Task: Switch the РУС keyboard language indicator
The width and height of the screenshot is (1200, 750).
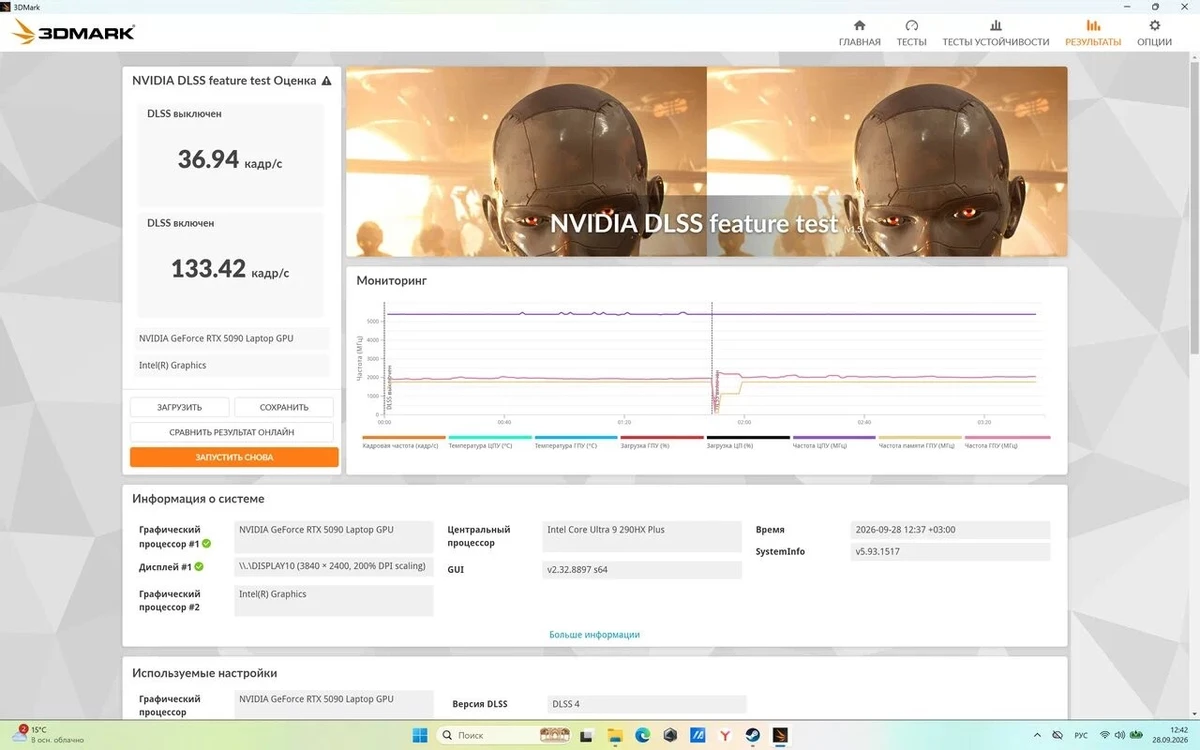Action: coord(1081,735)
